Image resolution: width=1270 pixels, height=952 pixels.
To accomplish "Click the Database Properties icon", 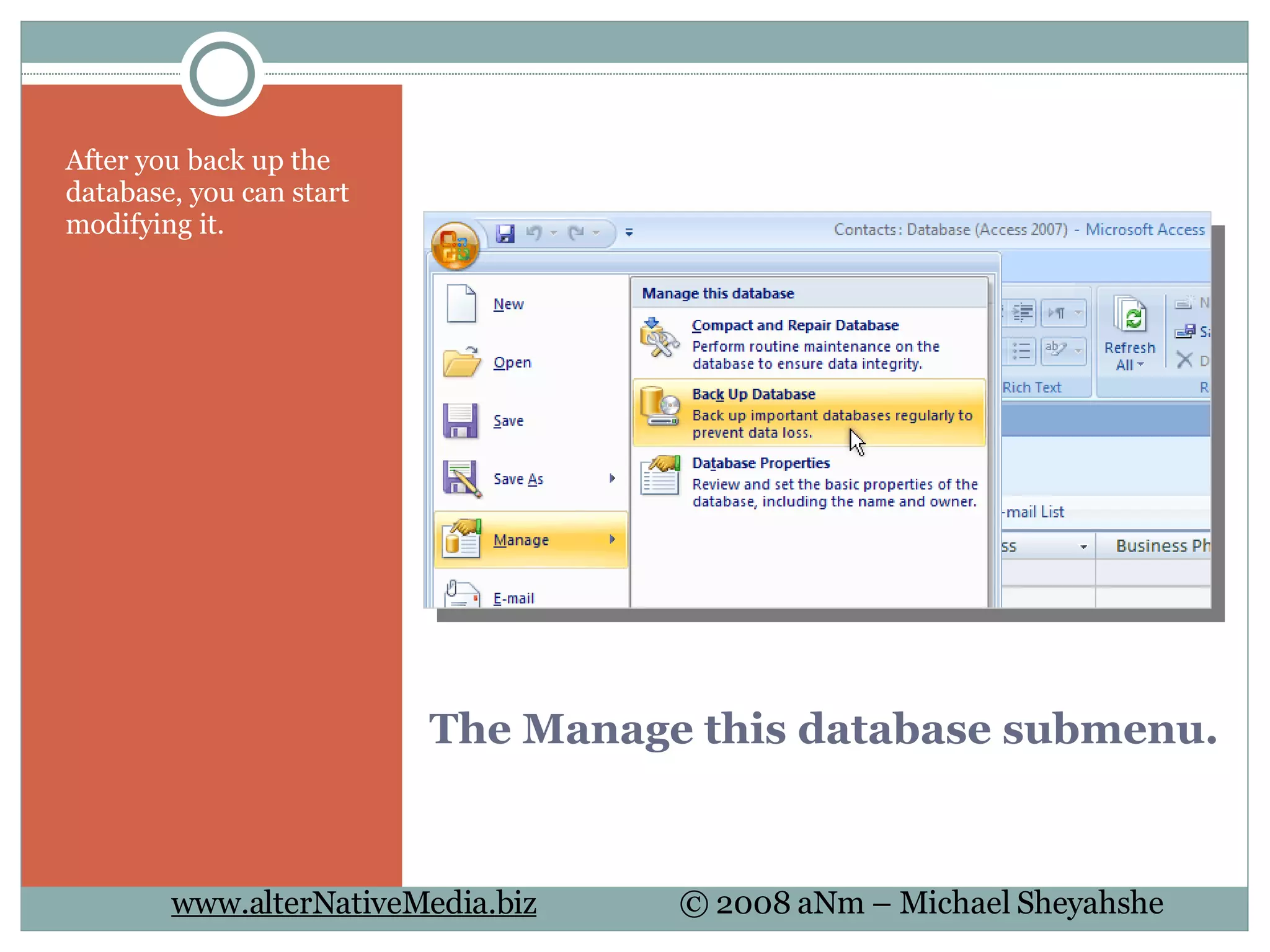I will (x=660, y=475).
